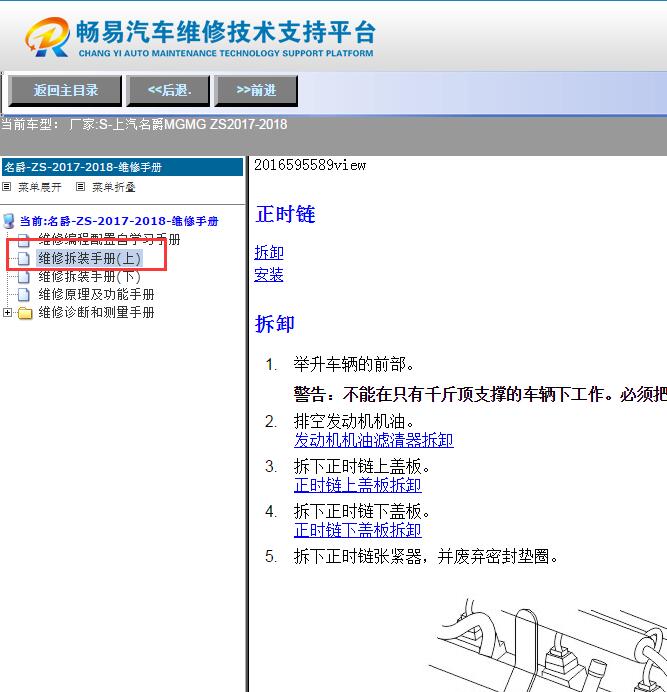Open 维修原理及功能手册 in the tree
Screen dimensions: 667x692
coord(96,294)
